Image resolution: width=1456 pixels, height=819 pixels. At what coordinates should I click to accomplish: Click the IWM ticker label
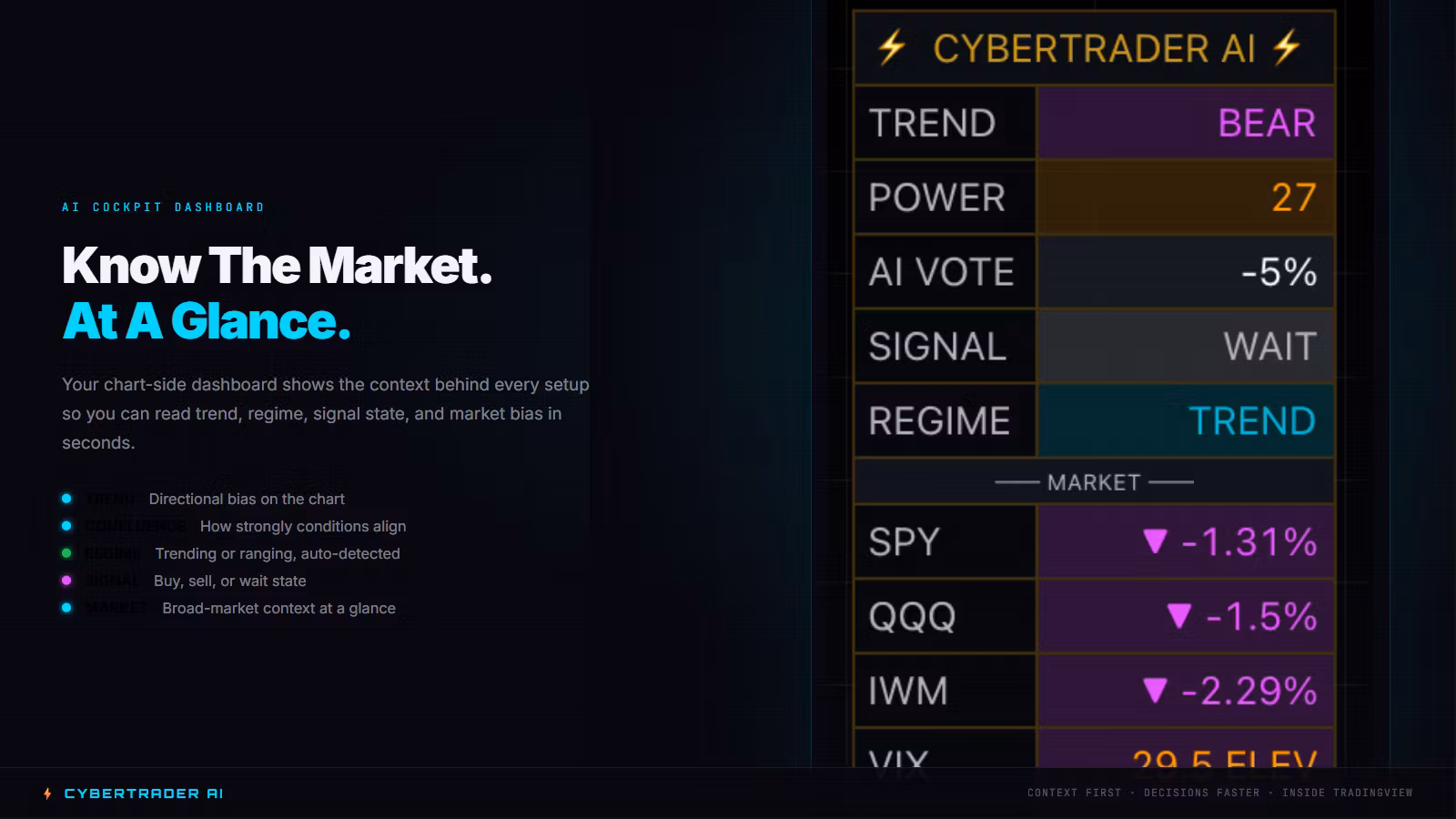pyautogui.click(x=908, y=692)
